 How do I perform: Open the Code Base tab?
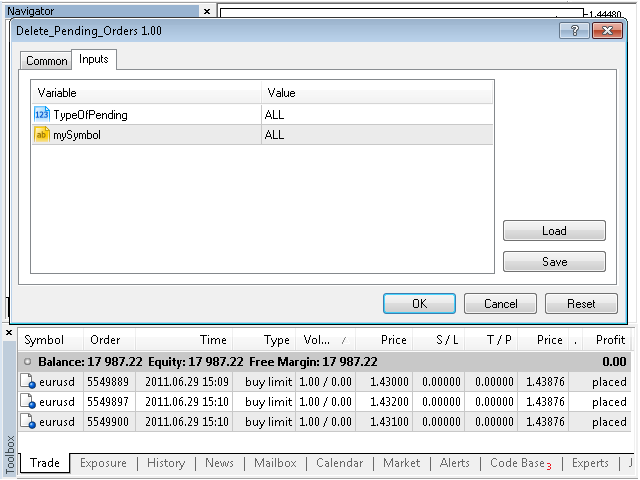pos(520,463)
